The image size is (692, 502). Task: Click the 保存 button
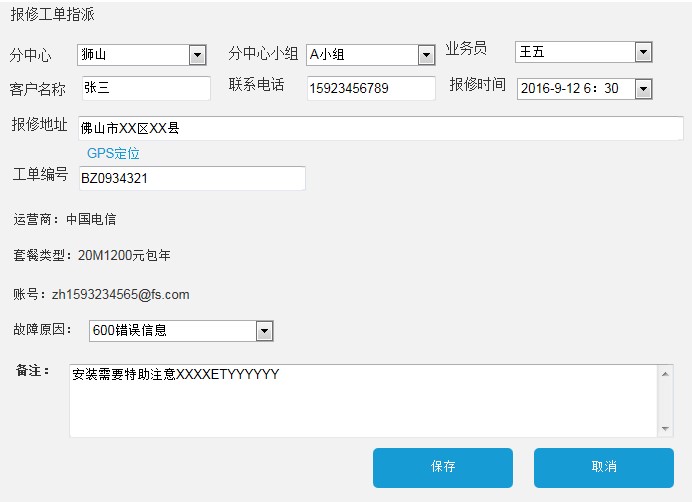[x=443, y=468]
